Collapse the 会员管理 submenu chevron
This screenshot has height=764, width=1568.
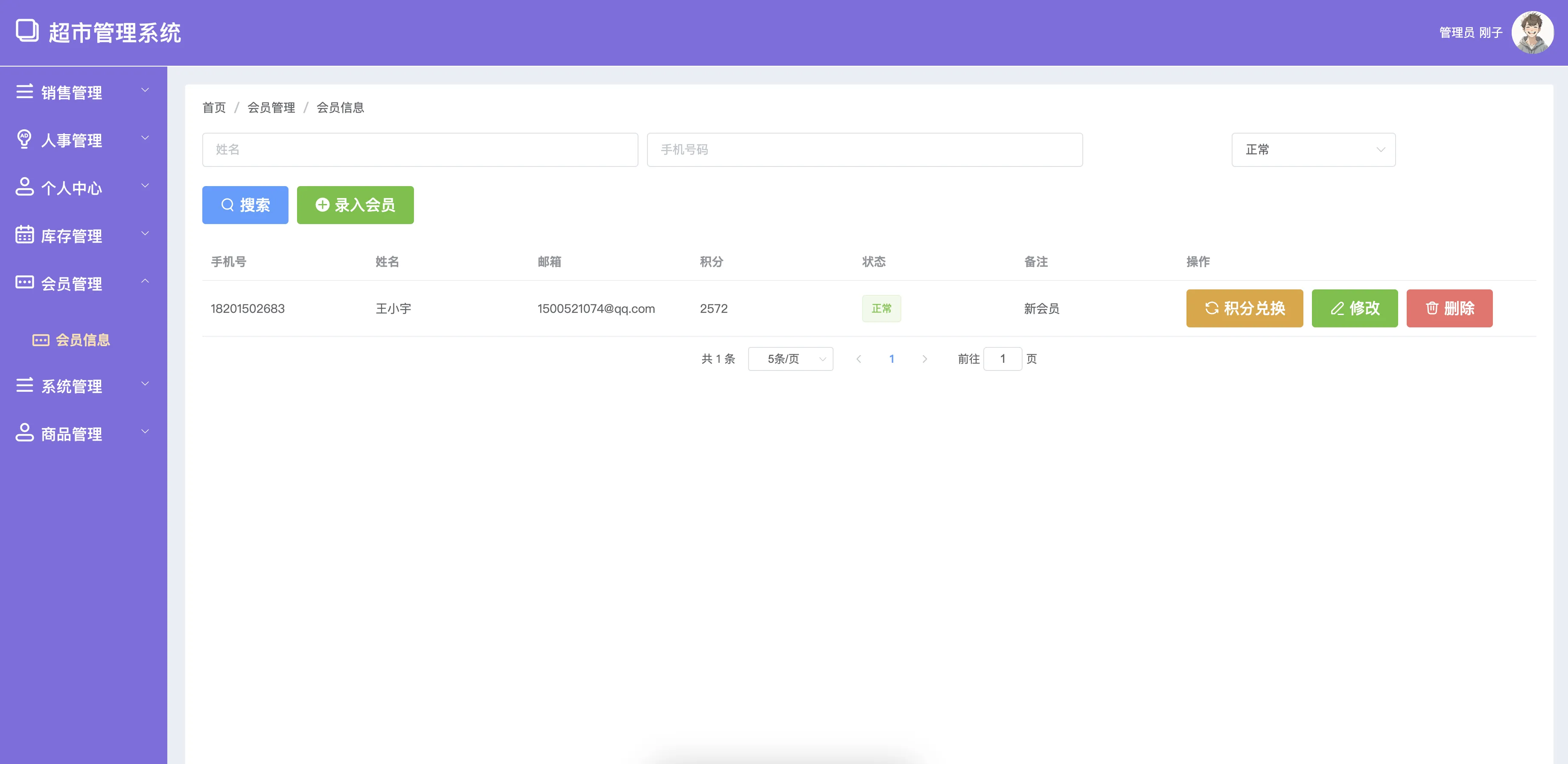pos(145,281)
